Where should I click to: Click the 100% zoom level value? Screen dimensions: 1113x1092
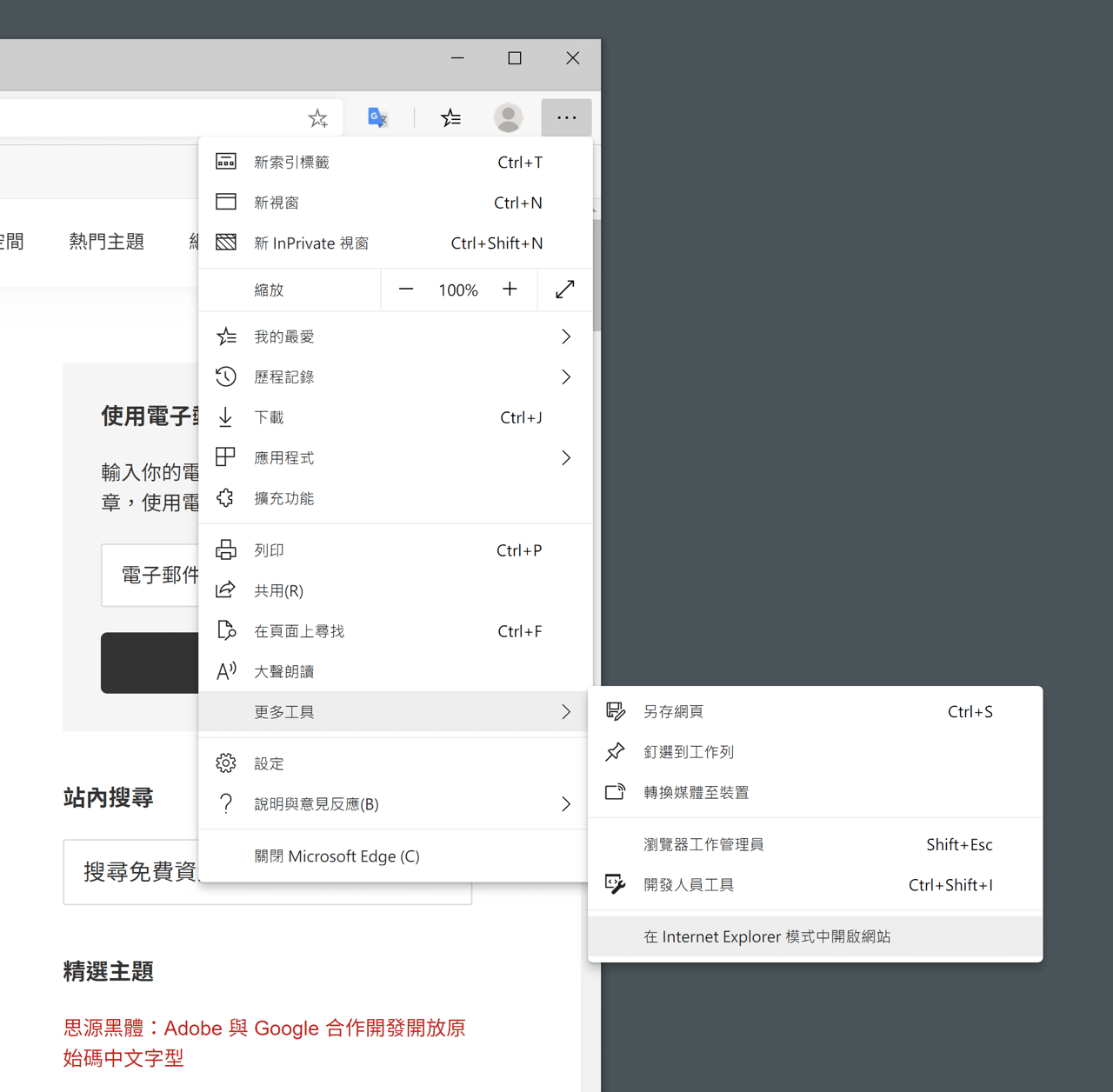458,290
